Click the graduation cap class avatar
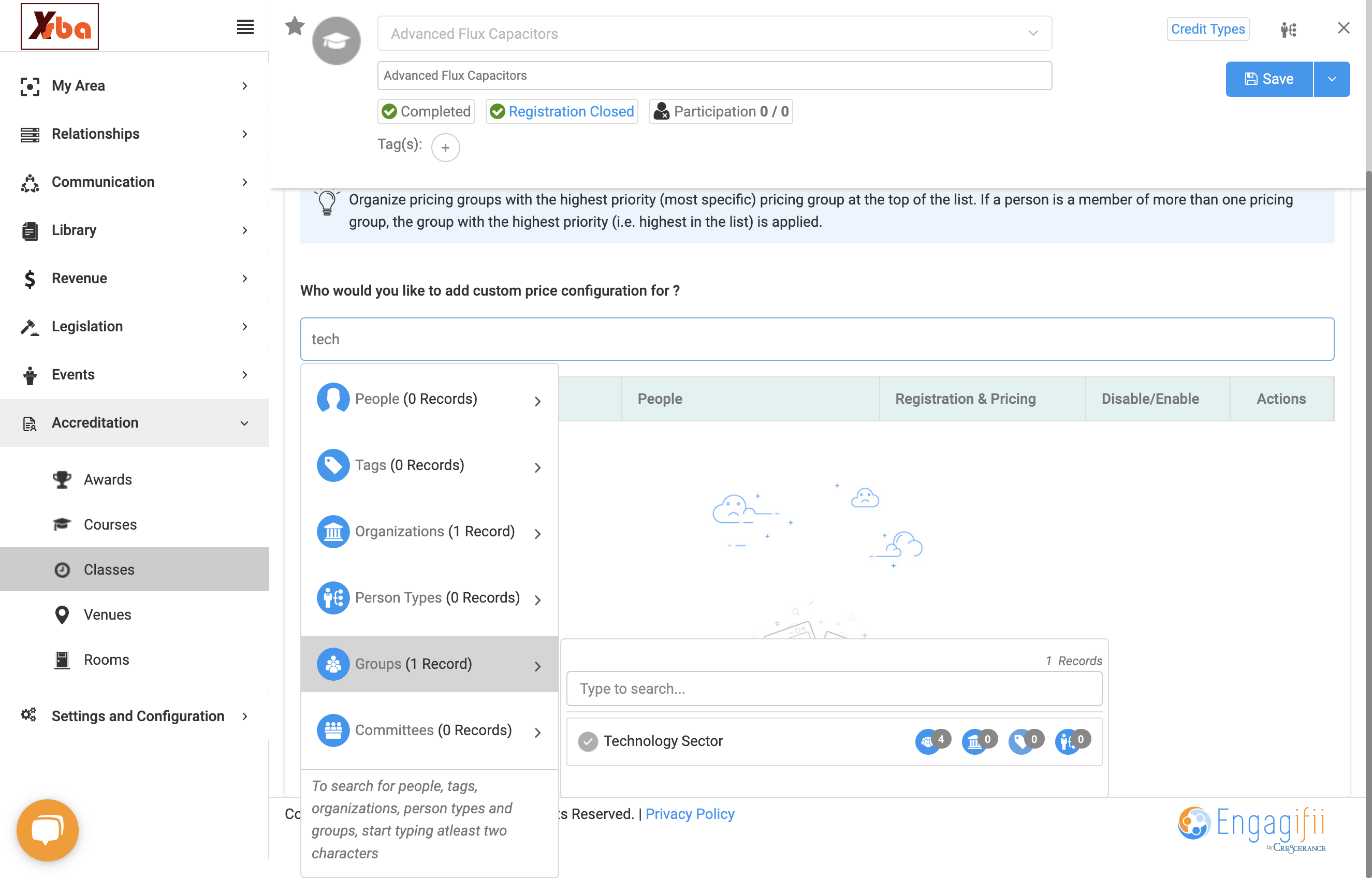This screenshot has height=878, width=1372. click(x=337, y=41)
